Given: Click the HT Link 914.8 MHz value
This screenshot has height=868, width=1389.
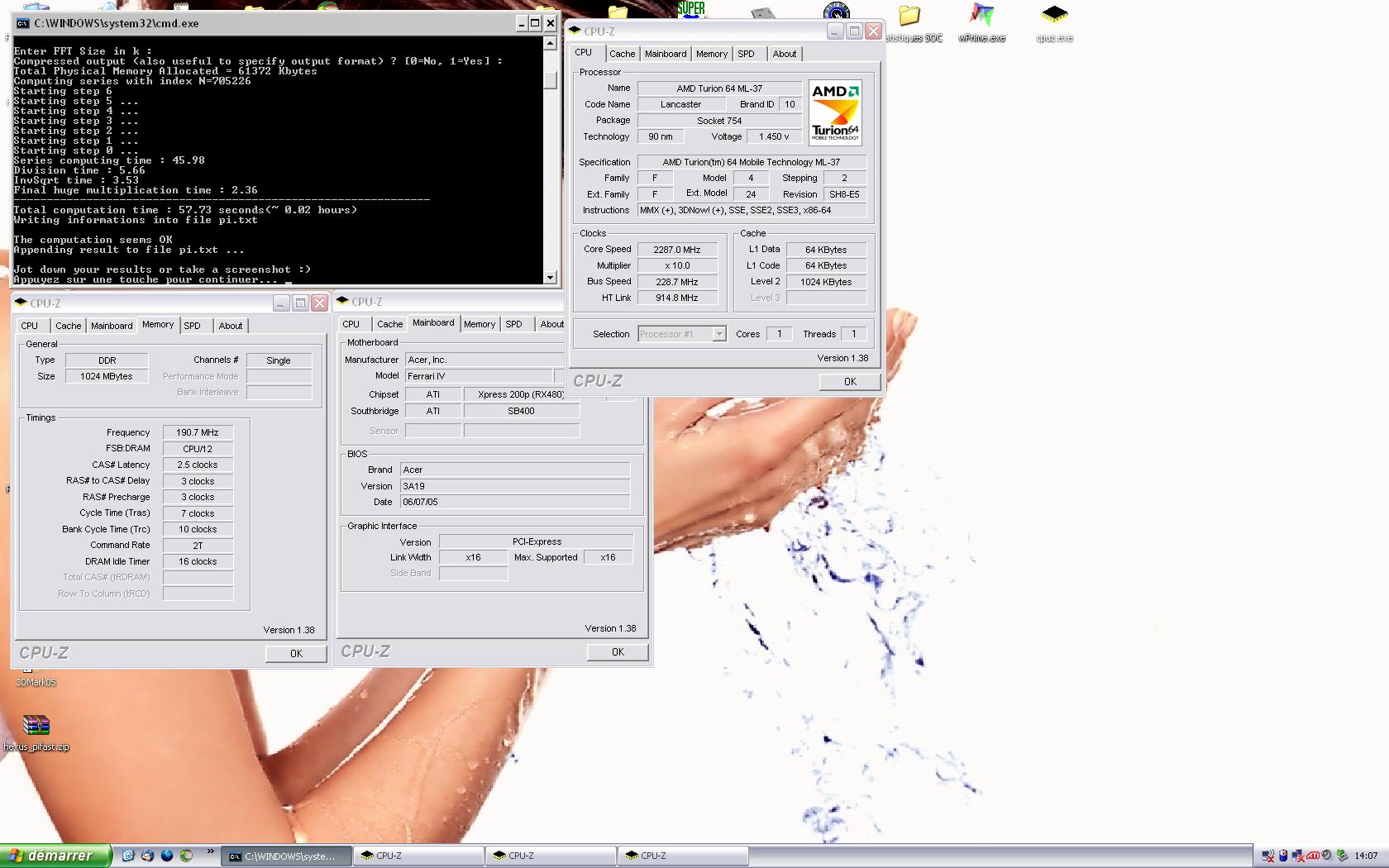Looking at the screenshot, I should tap(676, 298).
